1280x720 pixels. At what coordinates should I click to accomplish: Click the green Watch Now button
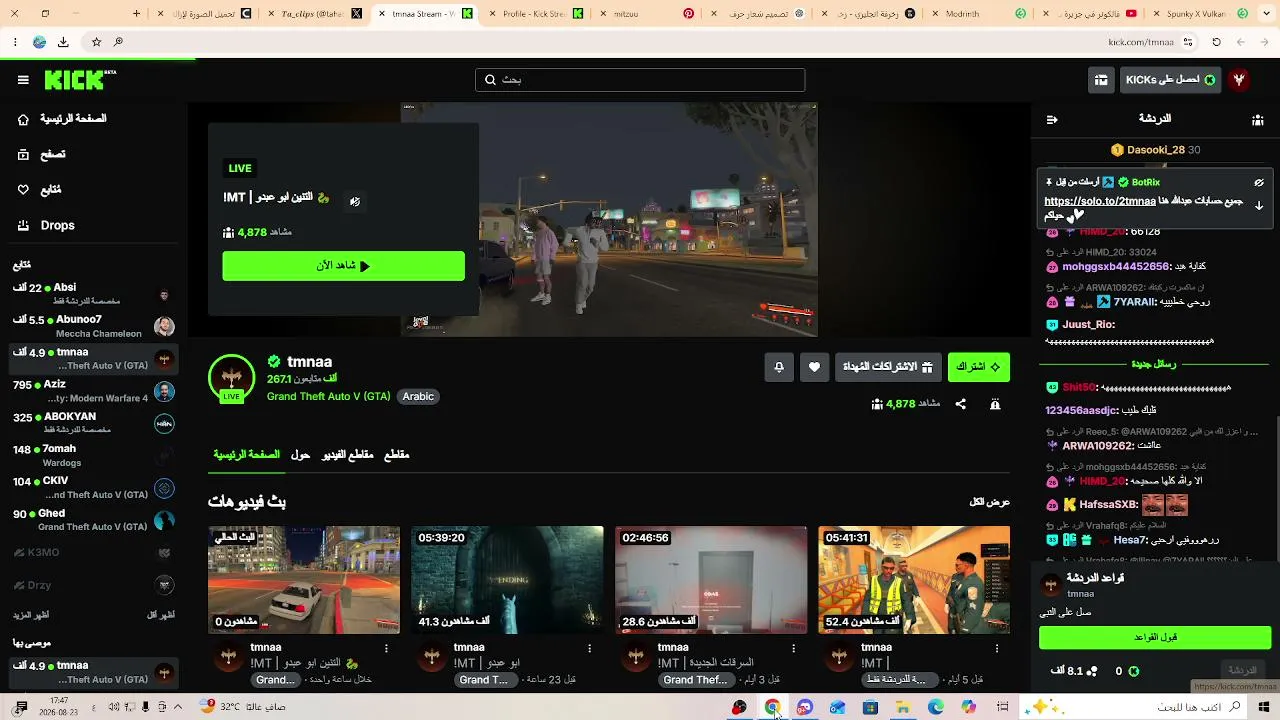tap(343, 266)
